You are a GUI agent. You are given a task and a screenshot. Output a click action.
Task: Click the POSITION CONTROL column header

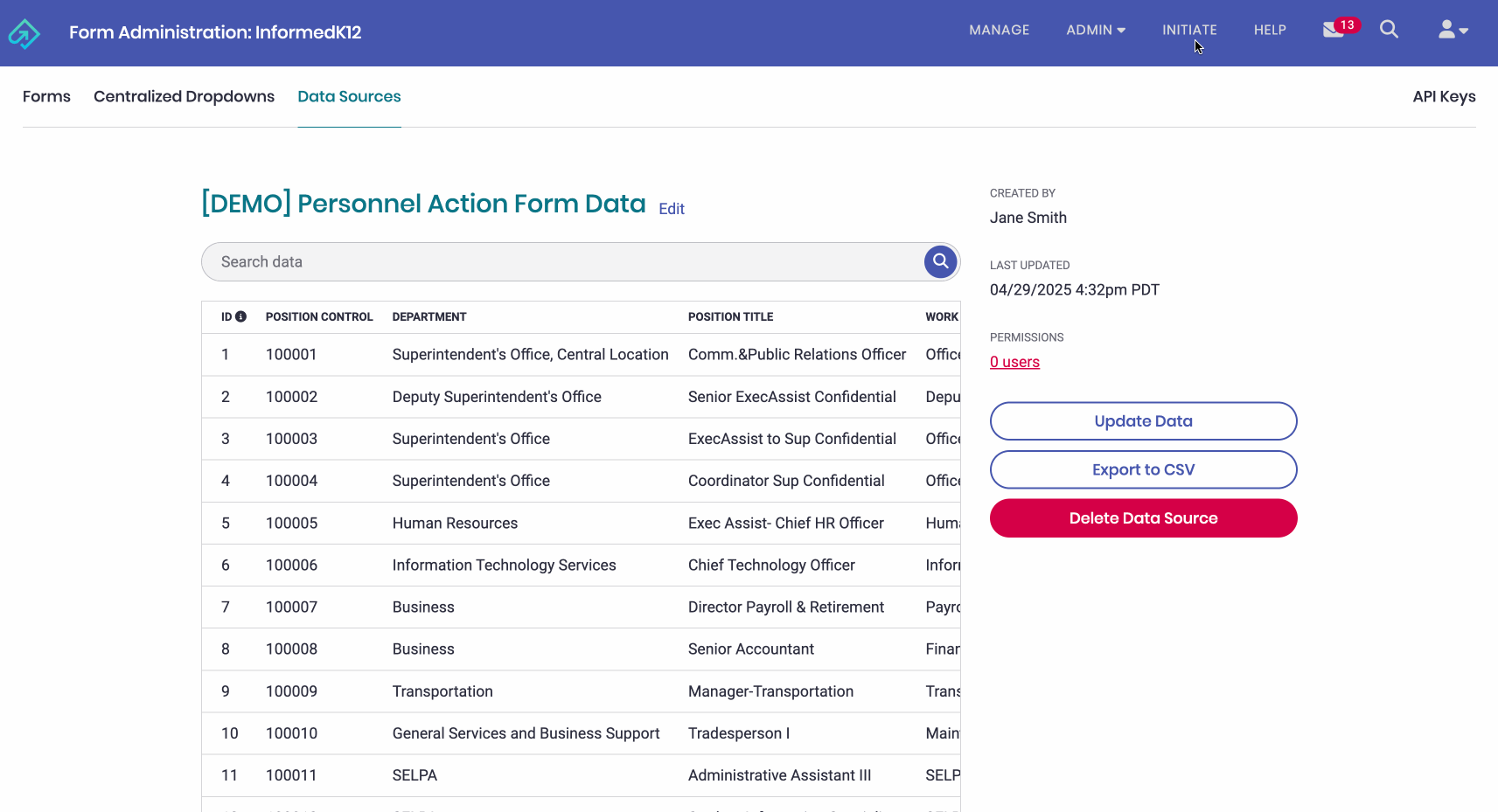(319, 316)
